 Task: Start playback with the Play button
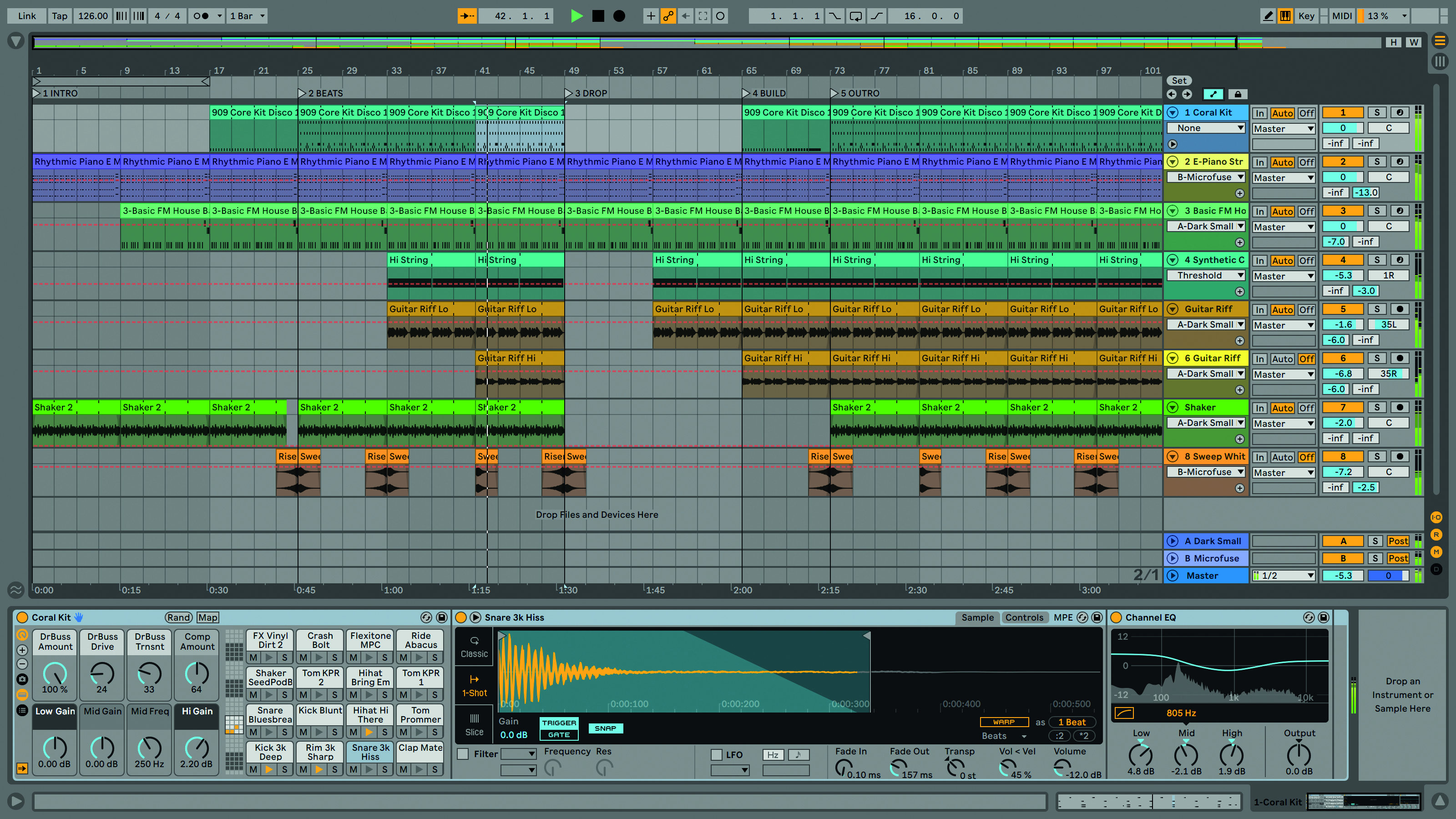[x=576, y=16]
